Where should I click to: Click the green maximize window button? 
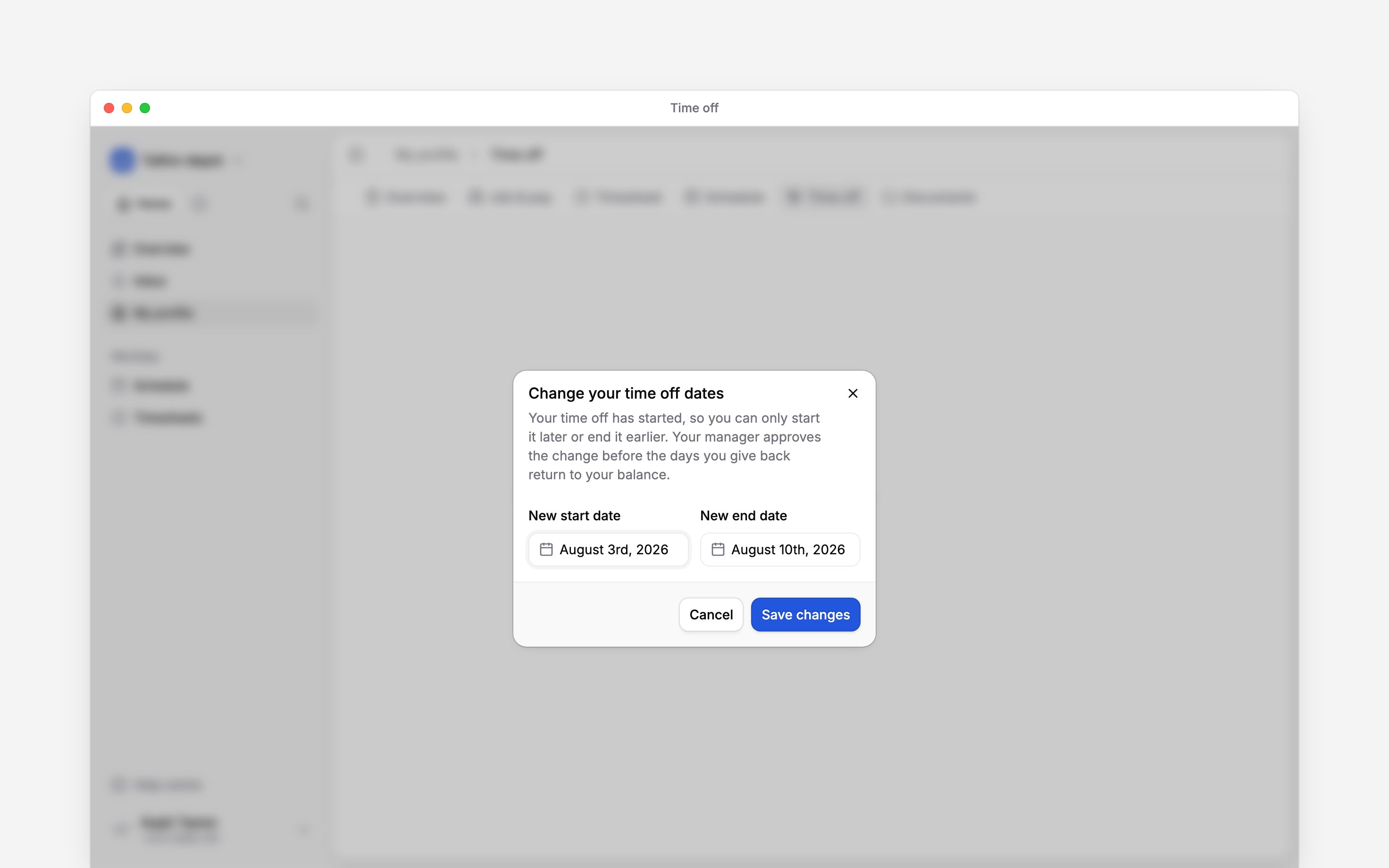(x=145, y=108)
